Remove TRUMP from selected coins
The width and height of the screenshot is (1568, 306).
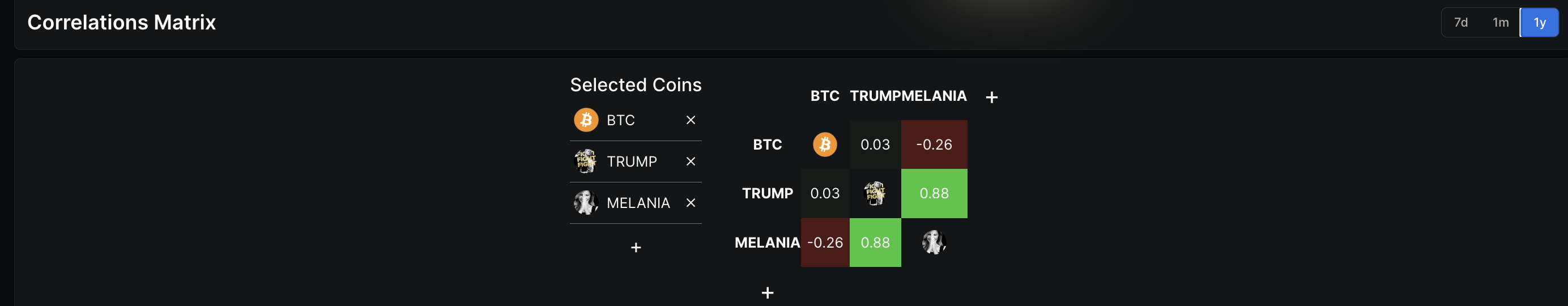[x=691, y=161]
